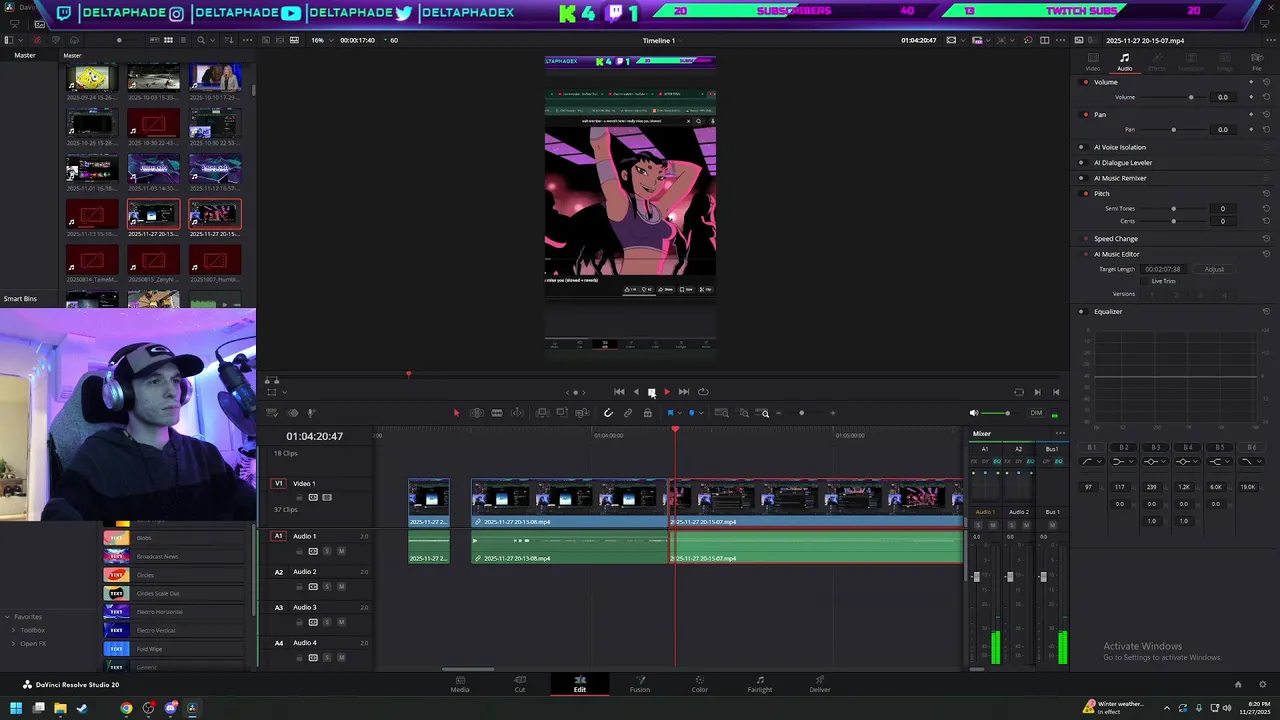Click the A1 audio track destination
The image size is (1280, 720).
pos(278,536)
